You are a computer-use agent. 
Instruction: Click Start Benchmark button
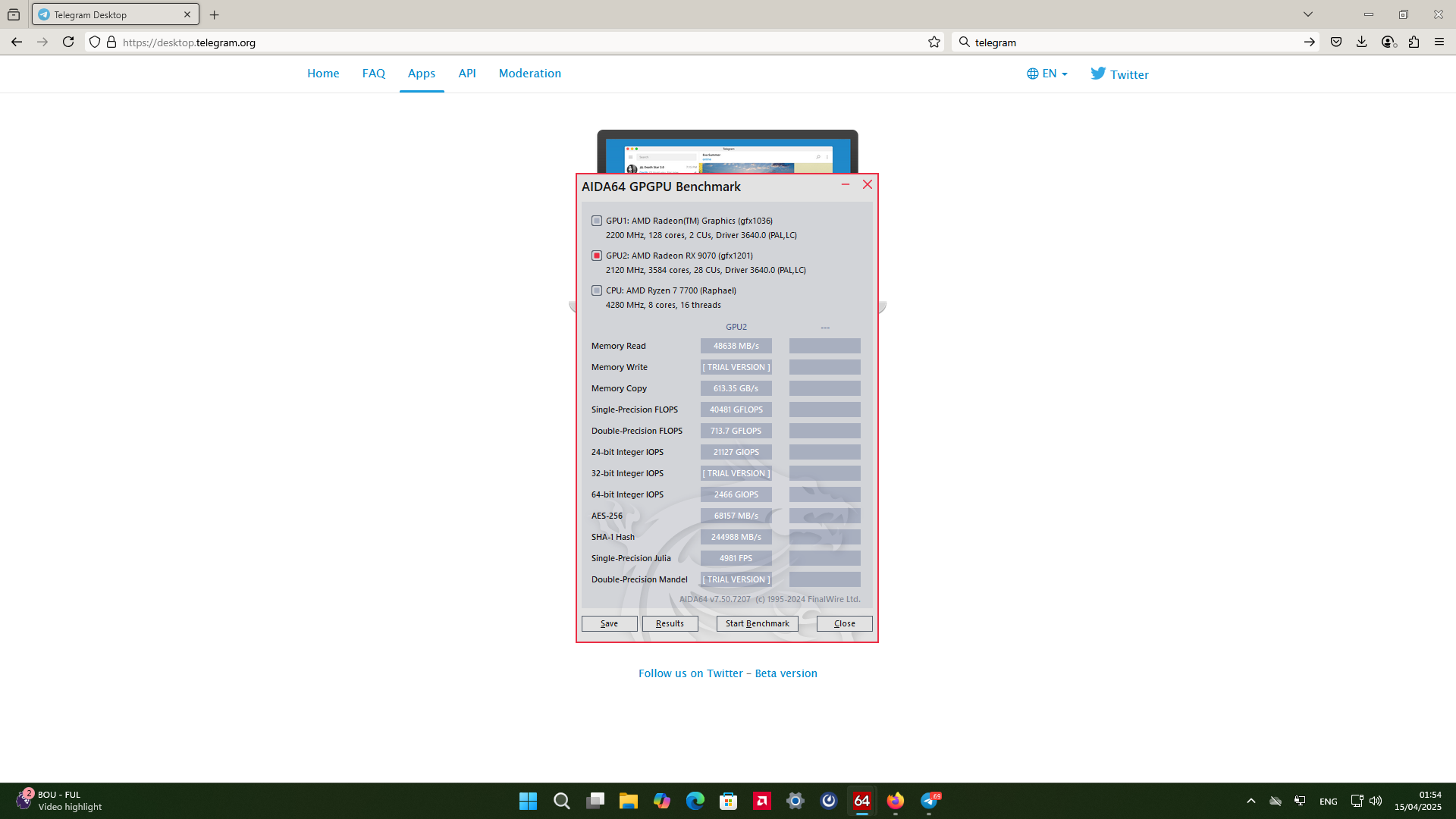tap(757, 623)
